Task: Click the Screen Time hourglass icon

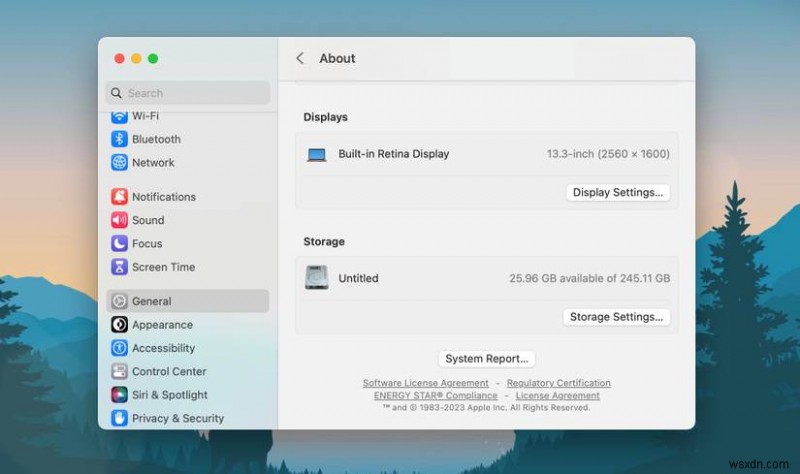Action: point(119,267)
